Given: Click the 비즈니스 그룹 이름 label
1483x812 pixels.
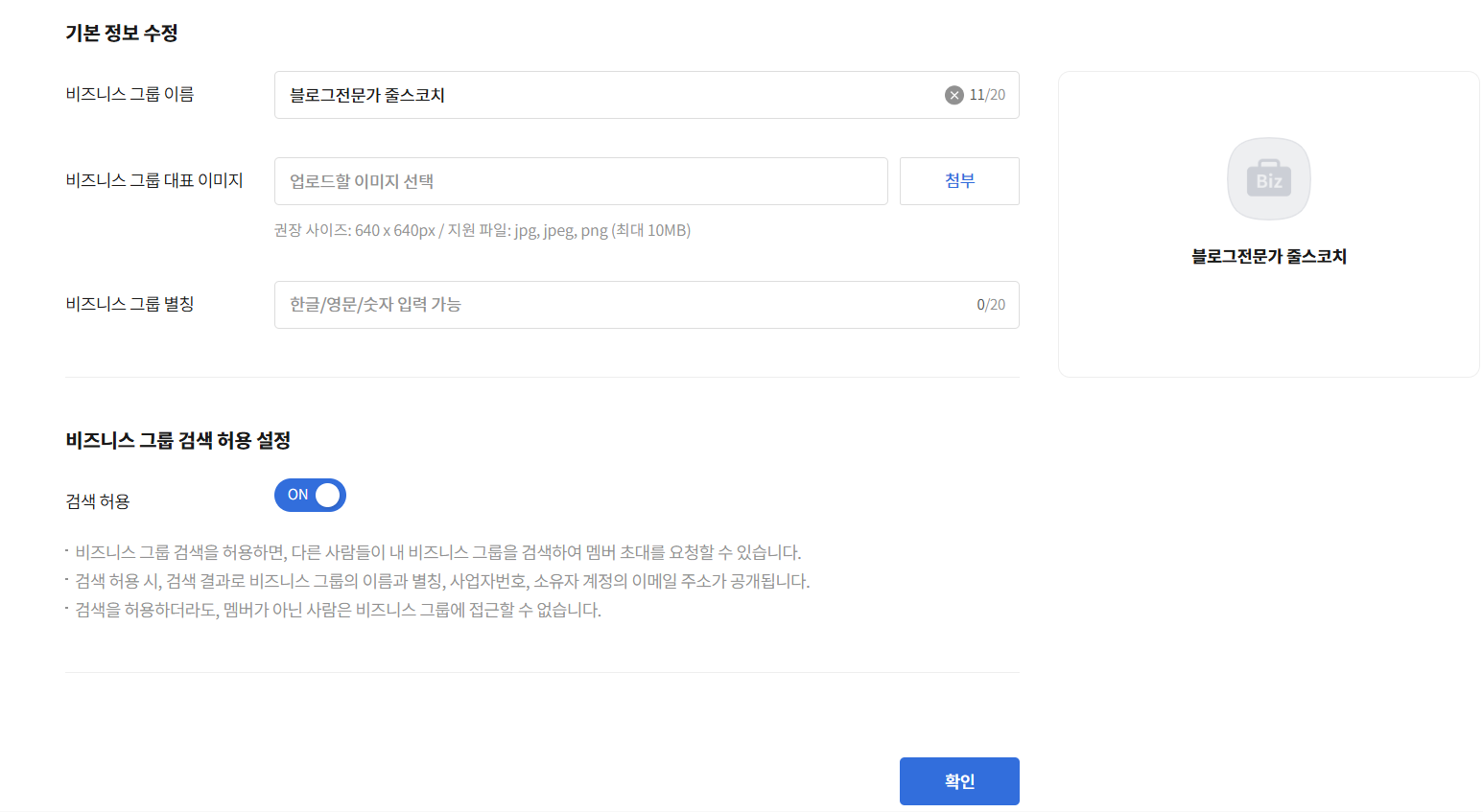Looking at the screenshot, I should click(x=130, y=94).
